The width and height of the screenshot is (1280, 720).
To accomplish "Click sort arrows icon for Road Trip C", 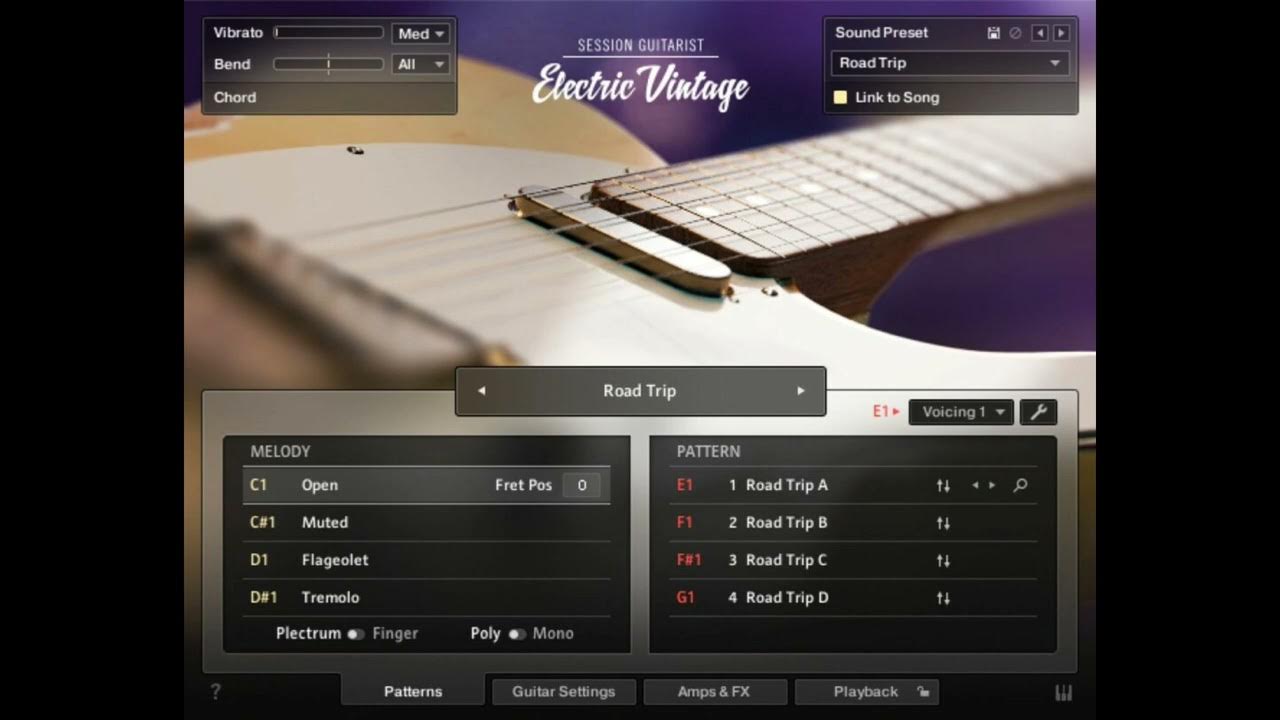I will tap(943, 561).
